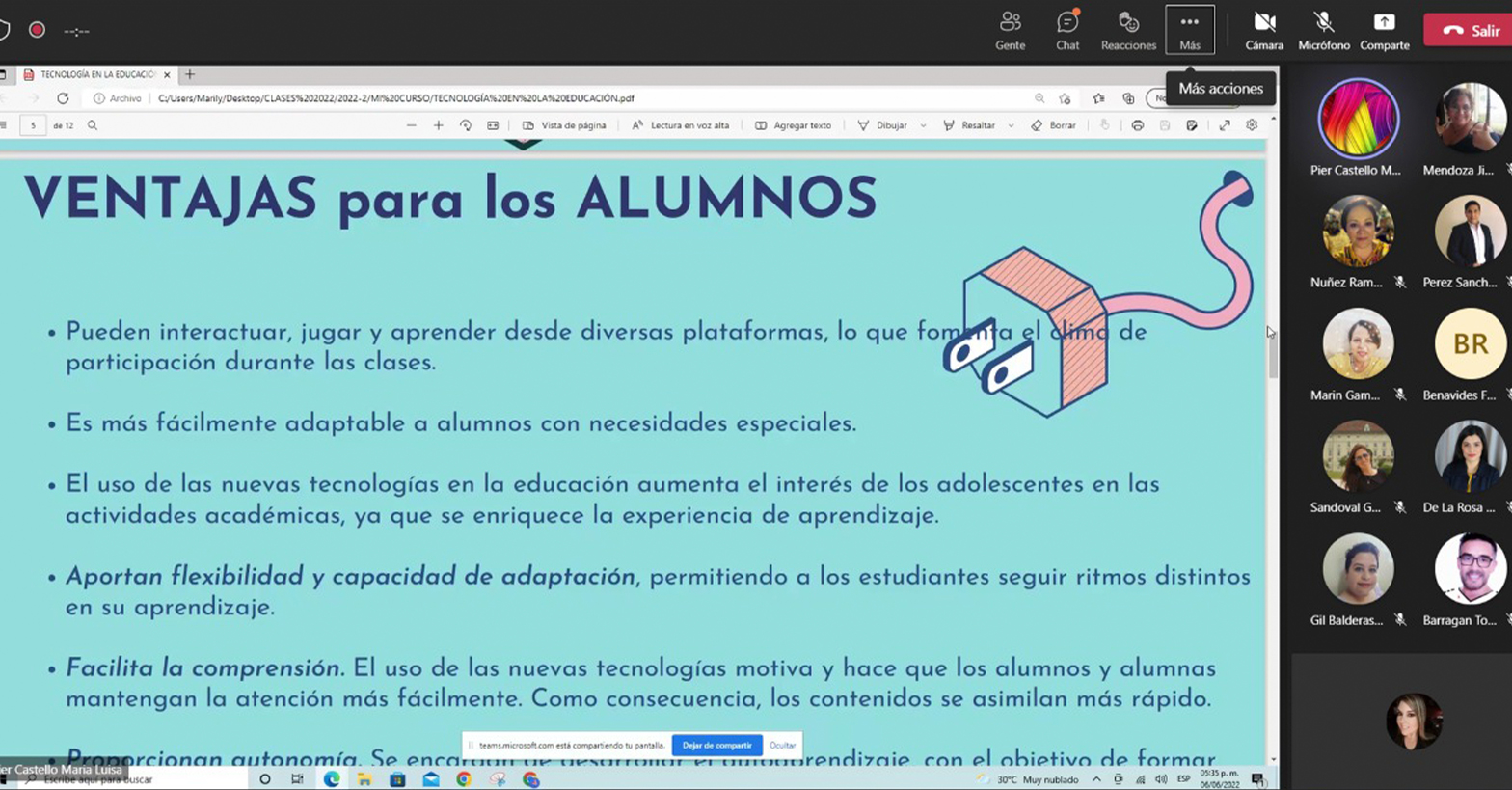Unmute the Micrófono
The height and width of the screenshot is (790, 1512).
(x=1323, y=30)
